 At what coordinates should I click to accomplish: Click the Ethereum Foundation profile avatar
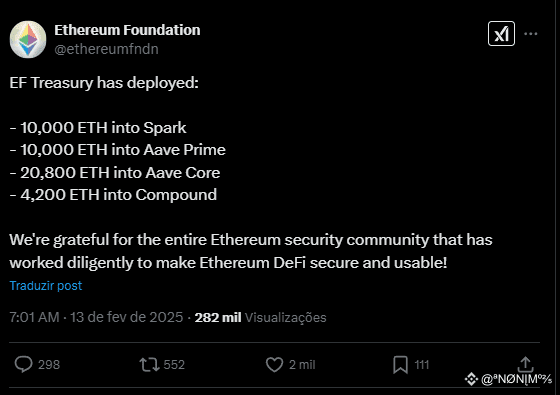[x=28, y=39]
